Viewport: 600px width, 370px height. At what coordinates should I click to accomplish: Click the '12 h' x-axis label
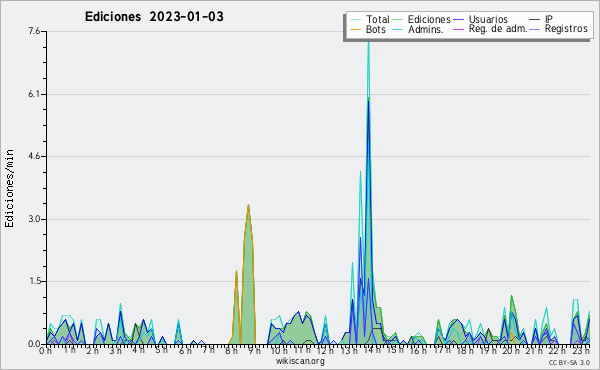point(326,351)
